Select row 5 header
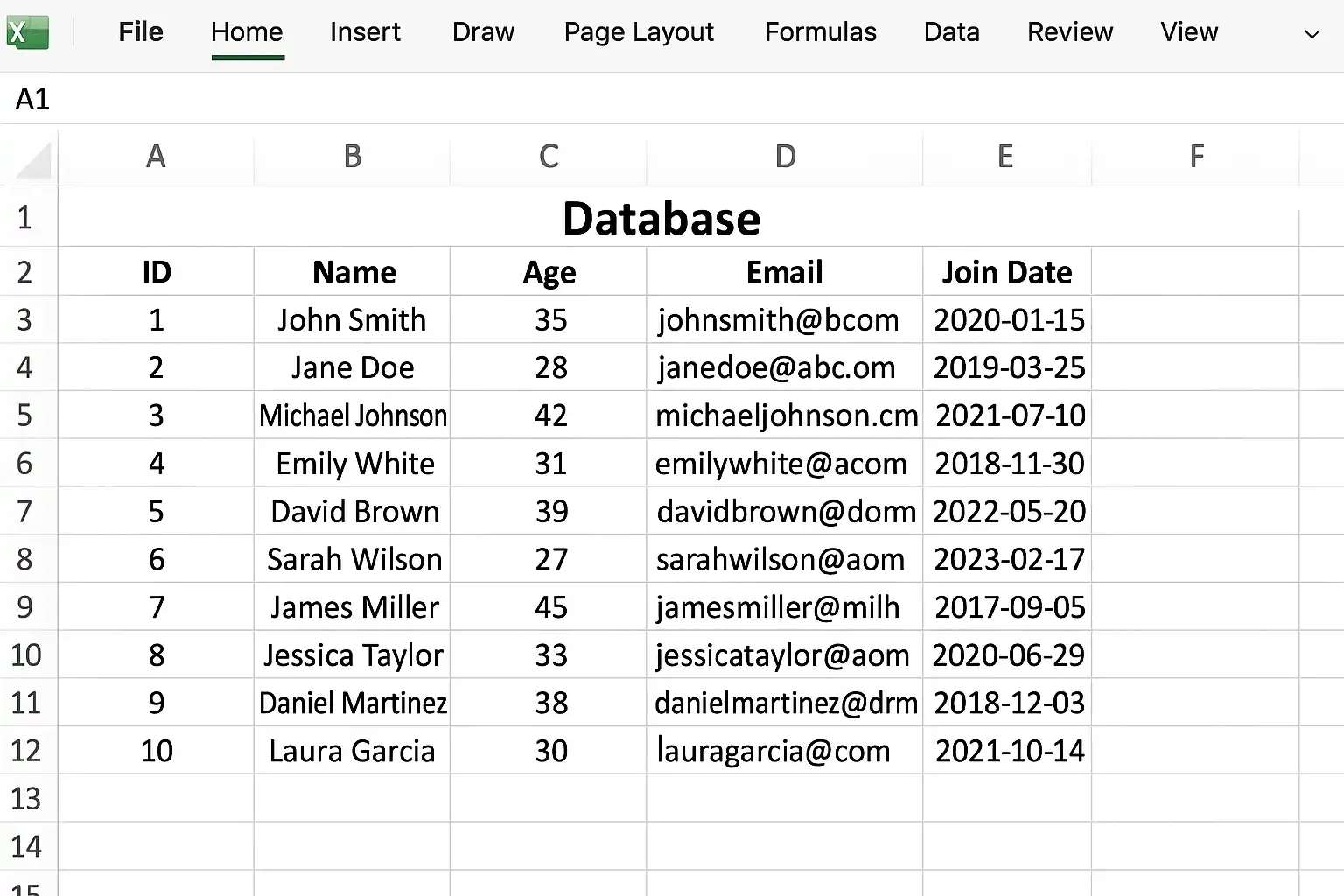 point(24,415)
